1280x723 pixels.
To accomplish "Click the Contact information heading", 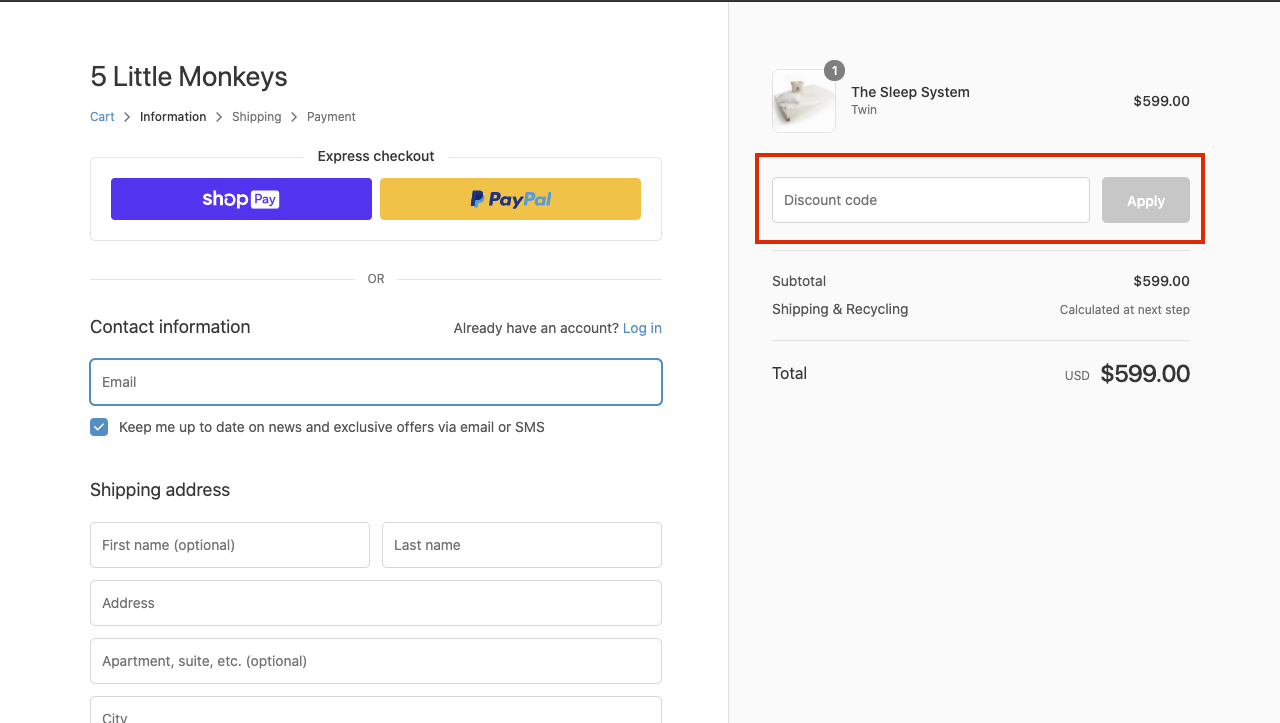I will pos(170,327).
